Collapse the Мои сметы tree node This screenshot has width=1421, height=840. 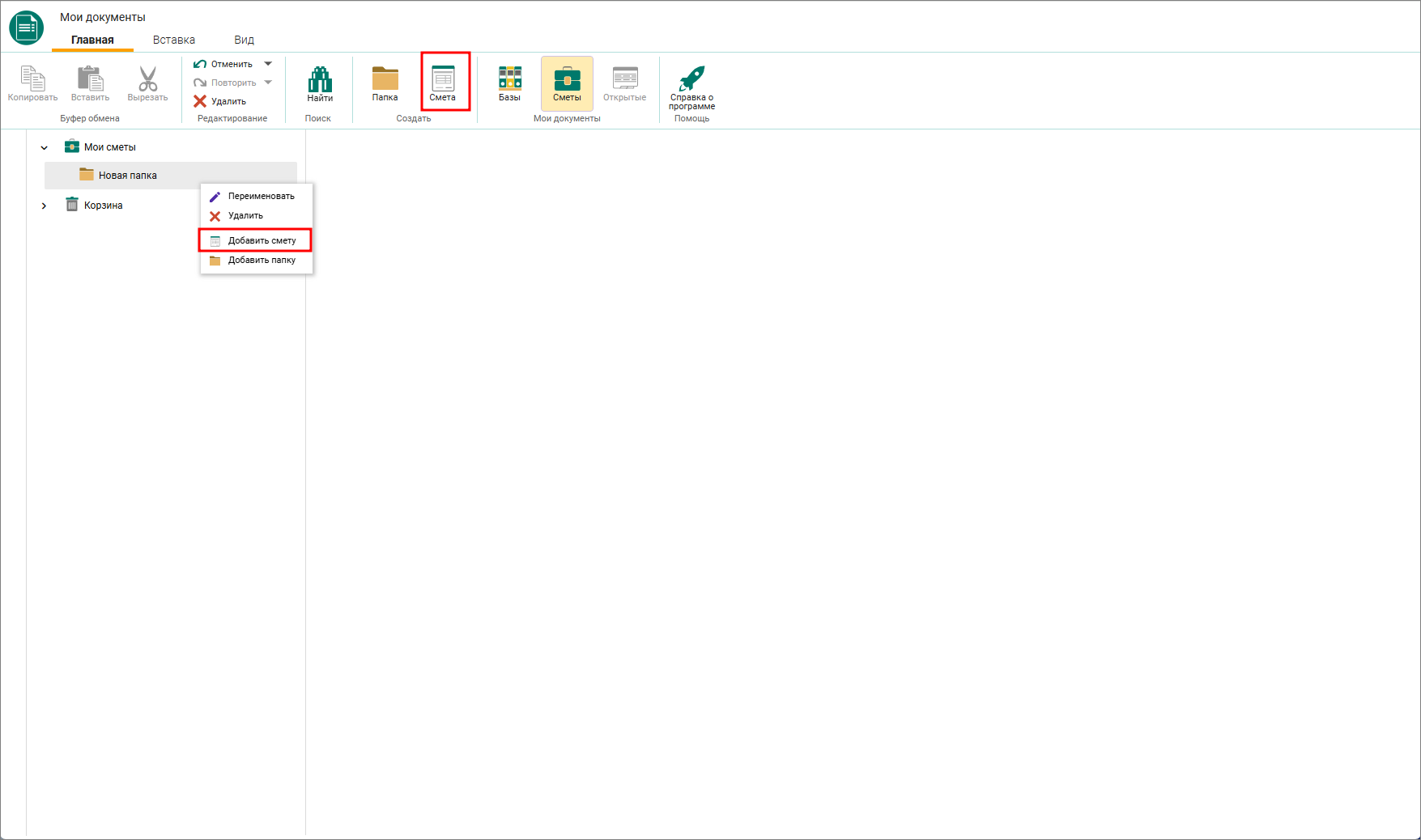[45, 148]
